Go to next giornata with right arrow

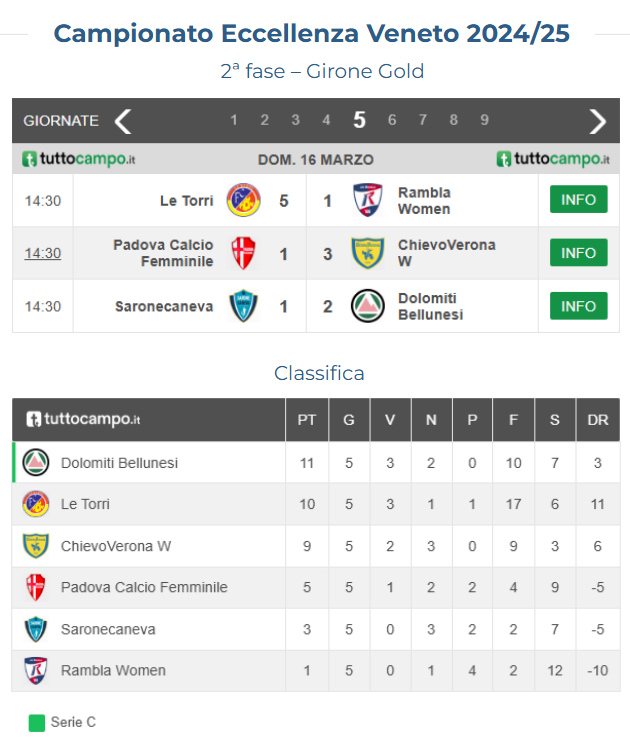tap(598, 121)
